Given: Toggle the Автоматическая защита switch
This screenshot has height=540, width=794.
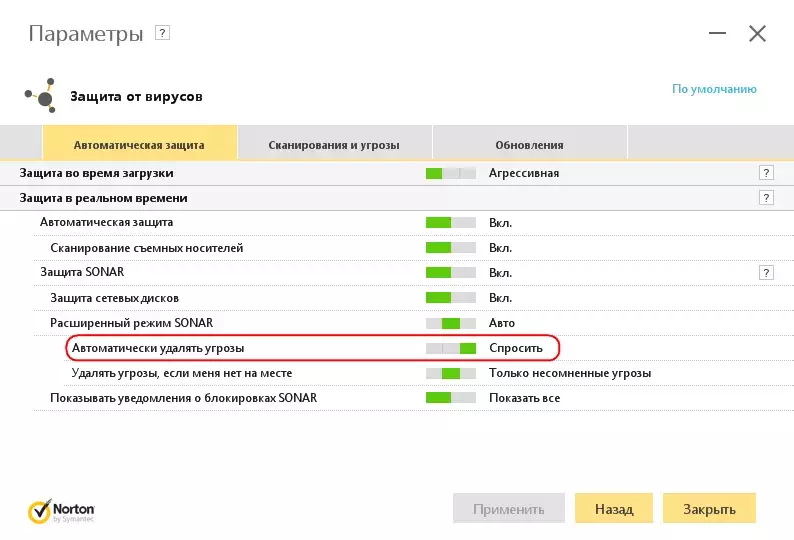Looking at the screenshot, I should 451,222.
